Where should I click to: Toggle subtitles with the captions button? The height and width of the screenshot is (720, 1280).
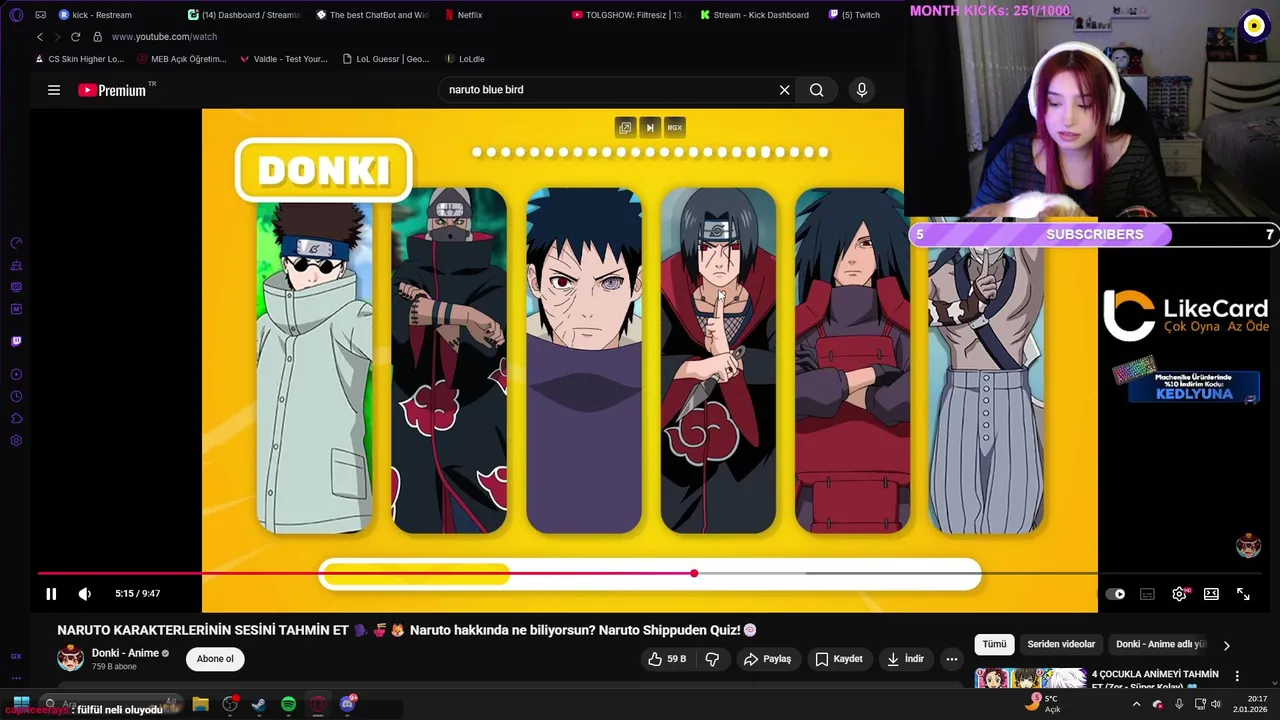point(1147,594)
